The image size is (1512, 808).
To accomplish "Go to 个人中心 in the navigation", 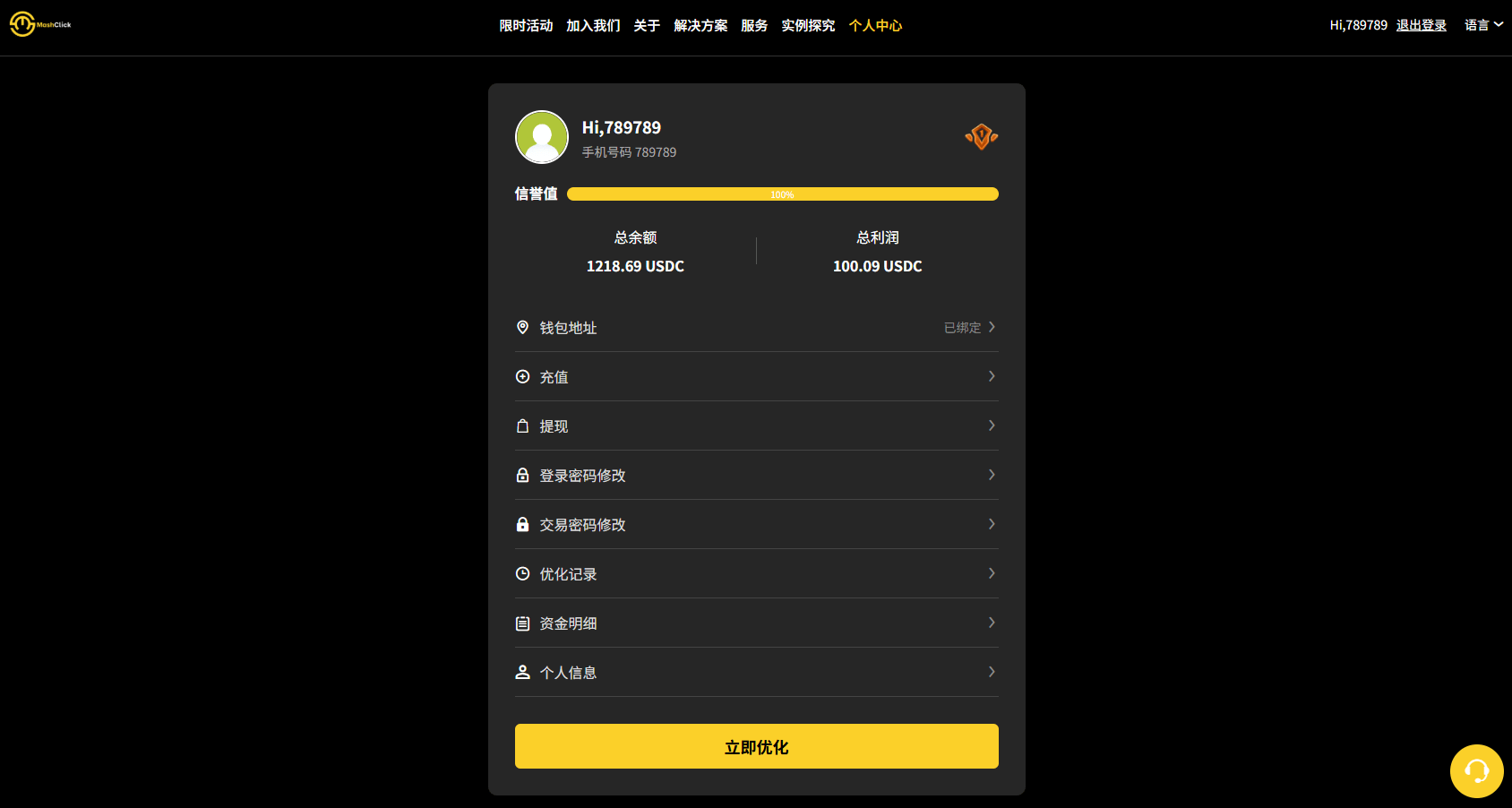I will point(875,25).
